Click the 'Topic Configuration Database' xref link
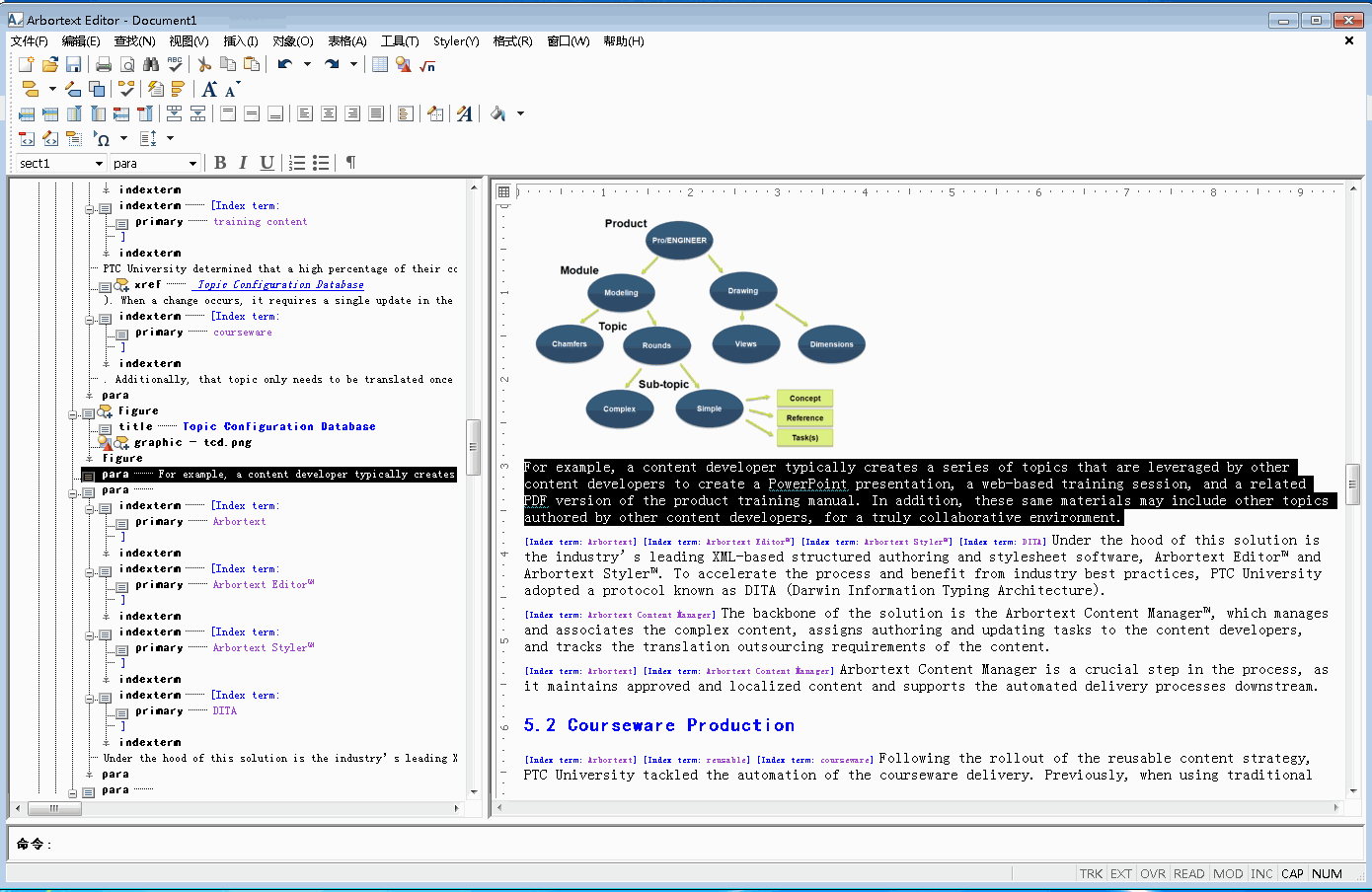Viewport: 1372px width, 892px height. [280, 285]
